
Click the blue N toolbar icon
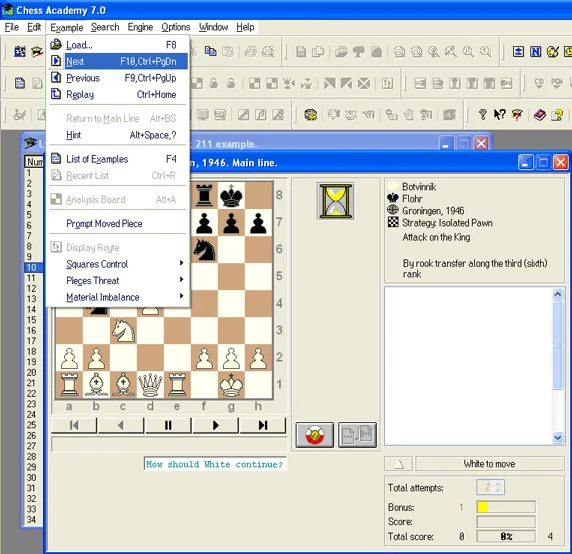click(x=535, y=51)
